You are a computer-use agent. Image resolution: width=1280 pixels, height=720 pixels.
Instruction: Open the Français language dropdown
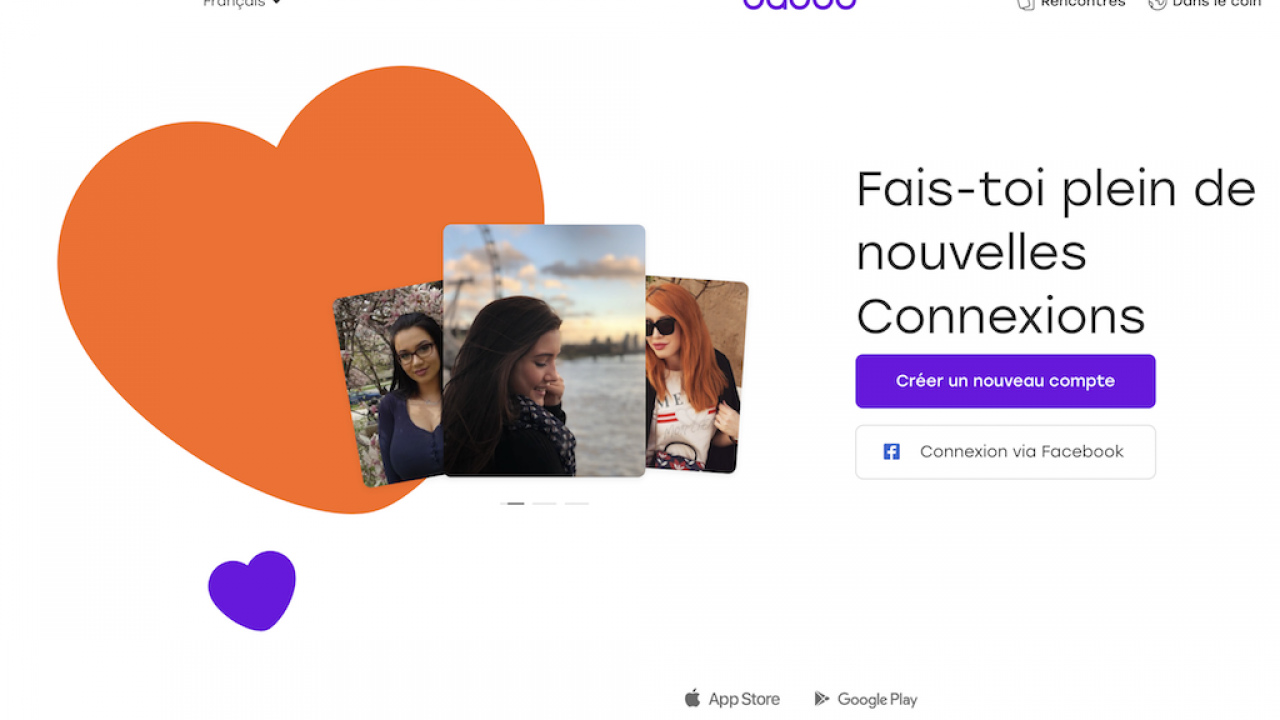[241, 3]
